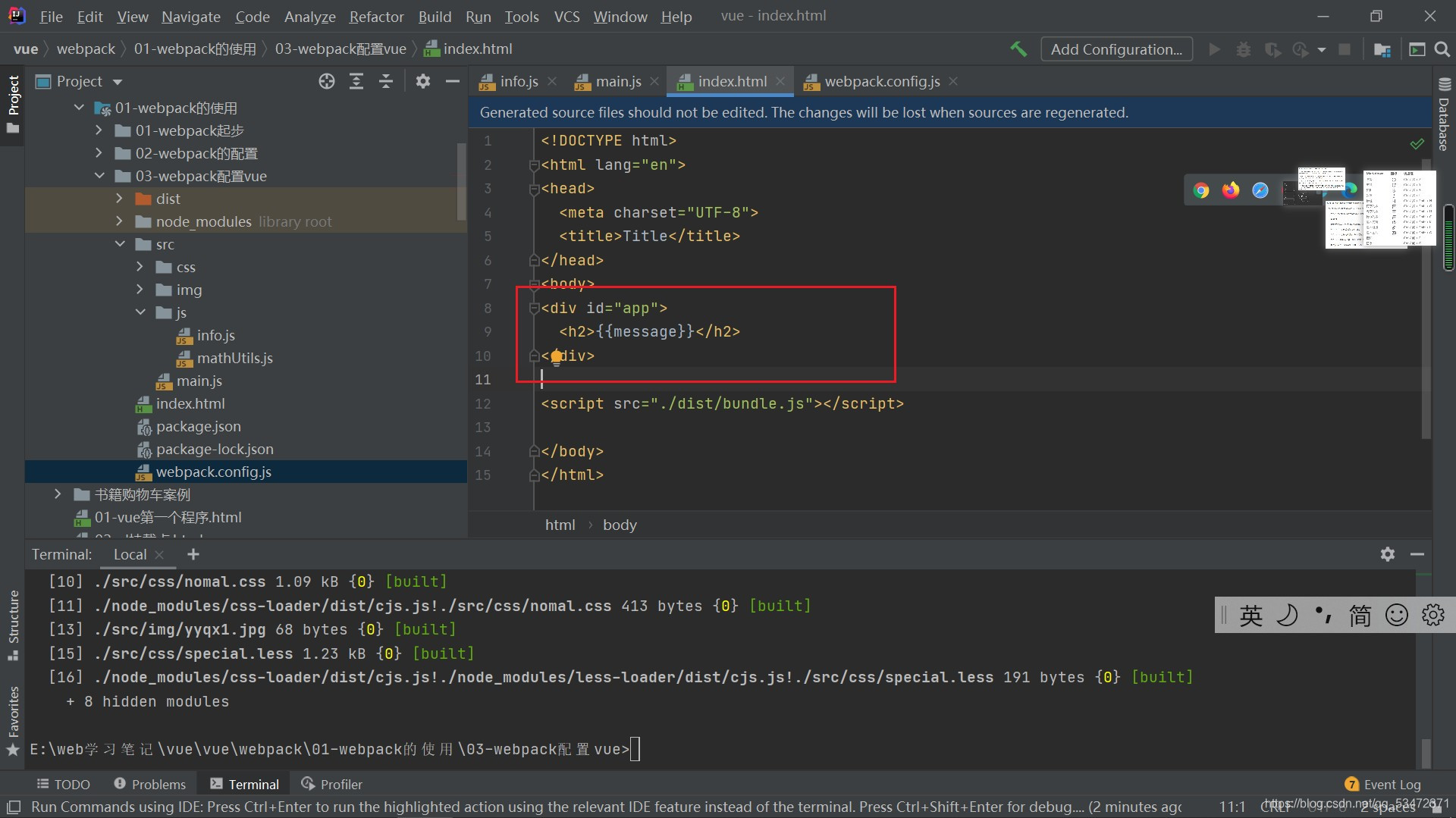This screenshot has width=1456, height=818.
Task: Hide the Terminal panel with minus icon
Action: click(1417, 554)
